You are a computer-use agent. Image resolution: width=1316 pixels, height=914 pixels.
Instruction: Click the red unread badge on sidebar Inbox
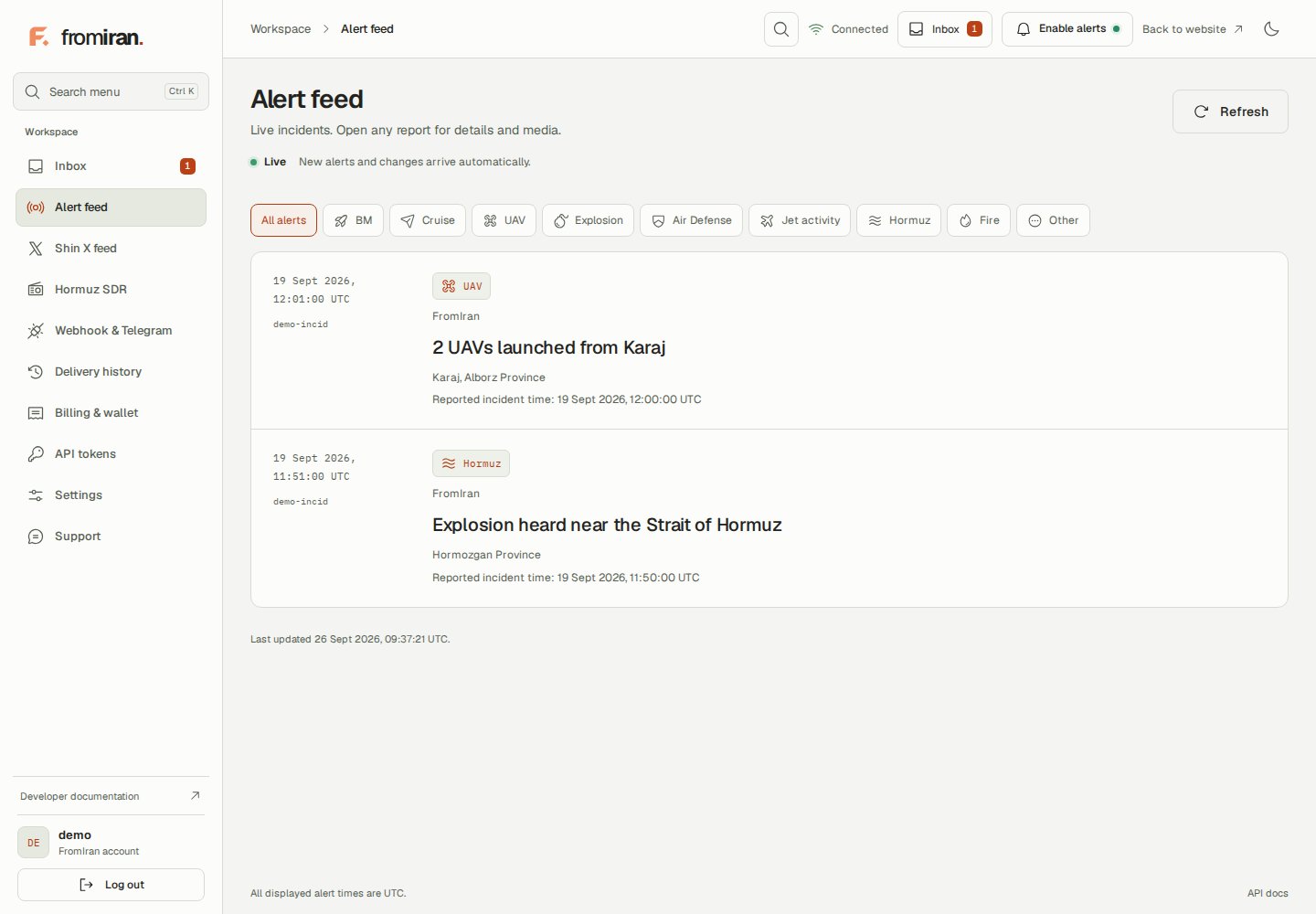coord(187,166)
